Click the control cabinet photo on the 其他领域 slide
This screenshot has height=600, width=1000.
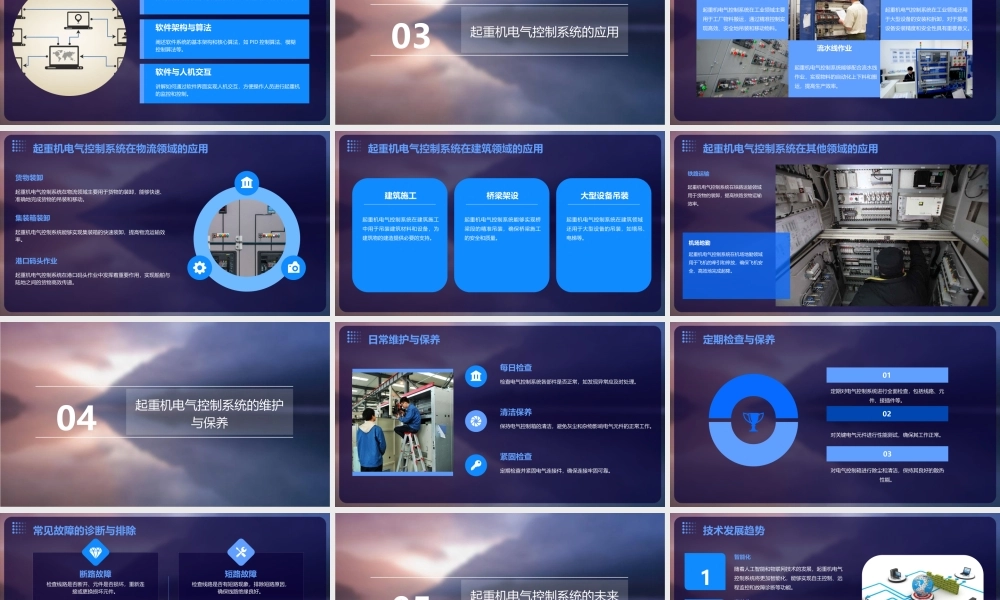click(881, 235)
